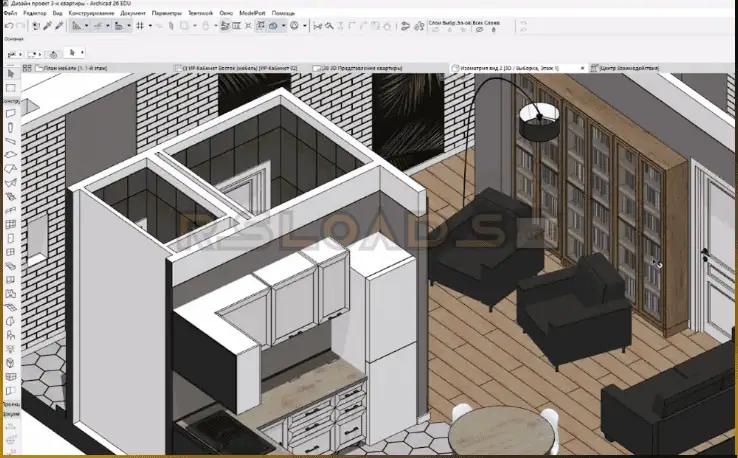Open the Окно menu
Viewport: 738px width, 458px height.
226,13
